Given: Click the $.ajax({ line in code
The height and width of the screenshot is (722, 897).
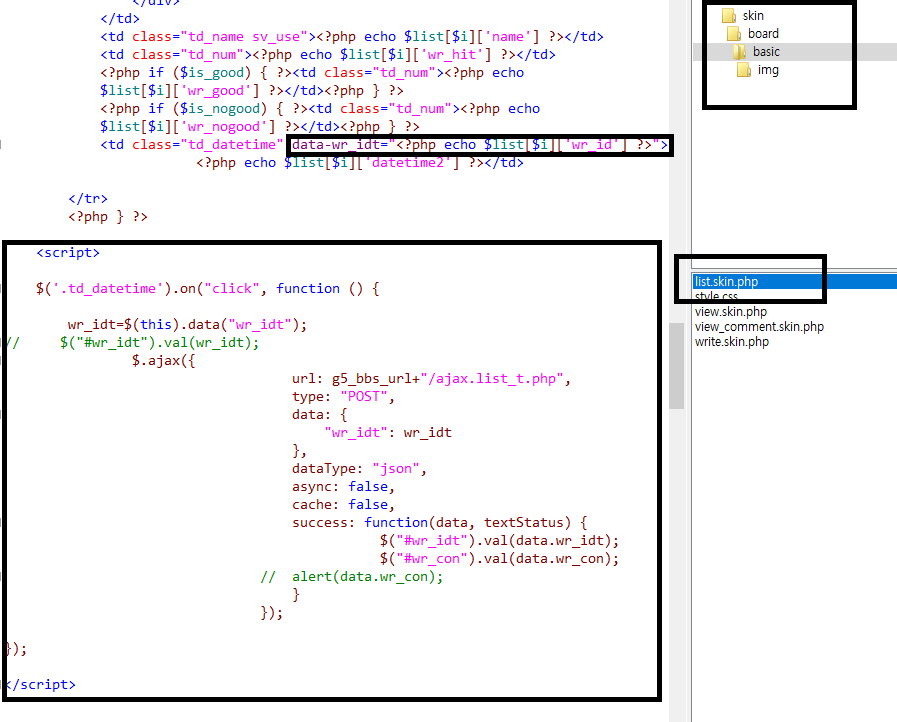Looking at the screenshot, I should tap(163, 361).
